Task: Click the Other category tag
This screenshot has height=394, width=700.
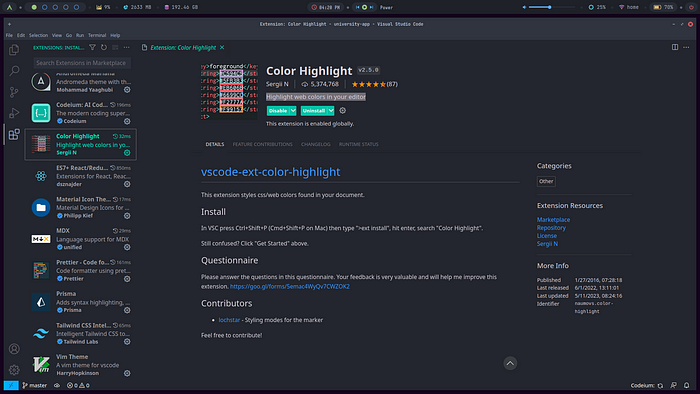Action: pyautogui.click(x=546, y=181)
